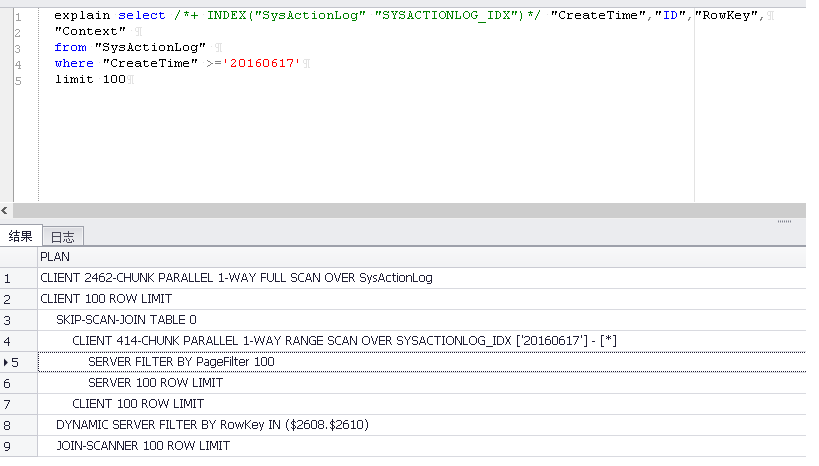Click the SERVER FILTER BY PageFilter 100 cell
Image resolution: width=819 pixels, height=466 pixels.
pos(181,362)
